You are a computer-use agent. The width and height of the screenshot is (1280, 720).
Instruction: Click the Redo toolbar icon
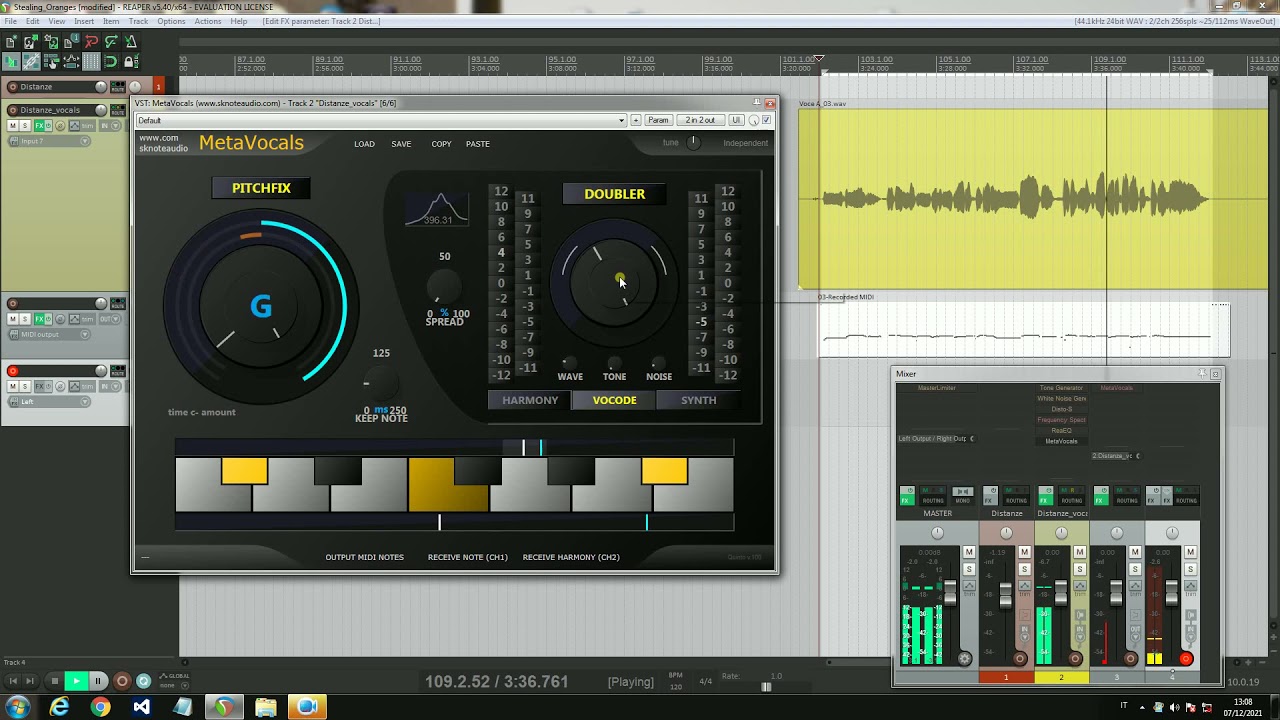[x=111, y=42]
